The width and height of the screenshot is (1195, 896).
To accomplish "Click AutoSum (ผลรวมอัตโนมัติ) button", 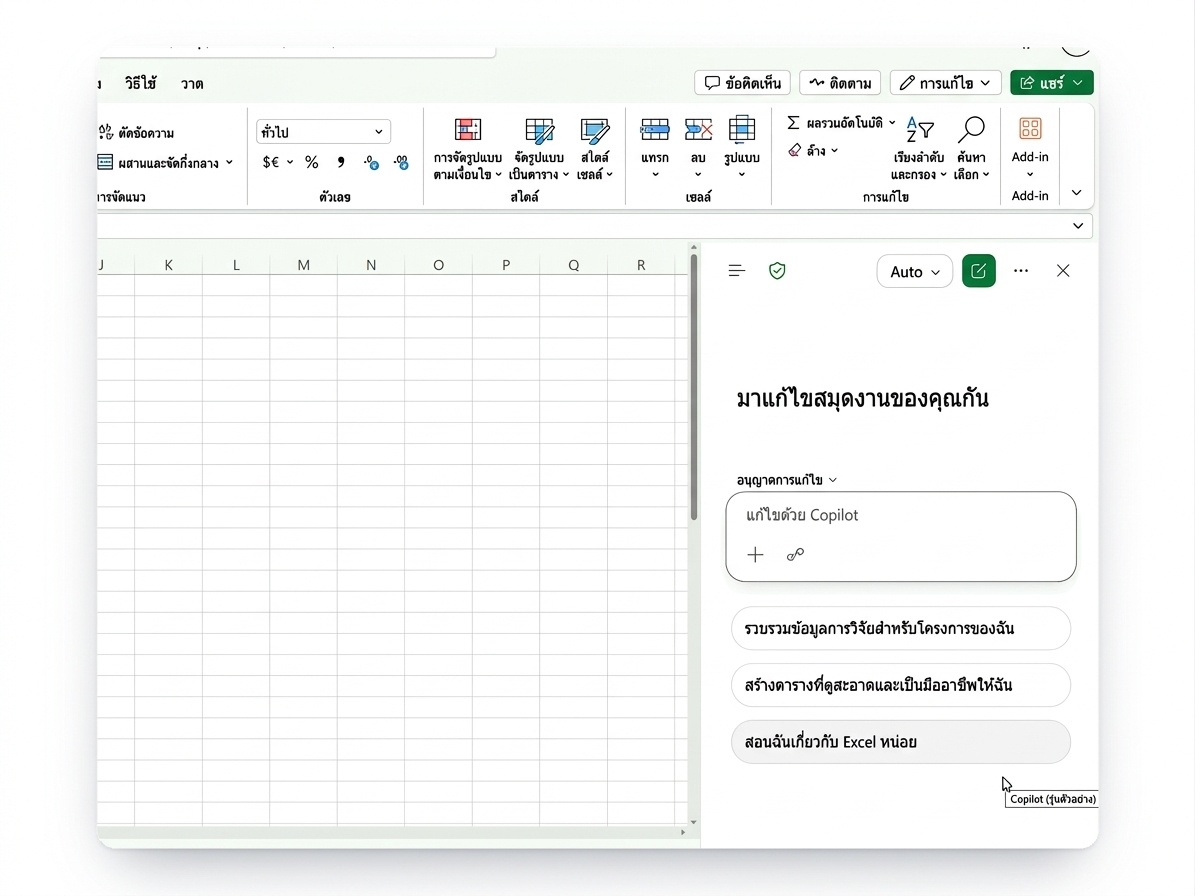I will 835,123.
